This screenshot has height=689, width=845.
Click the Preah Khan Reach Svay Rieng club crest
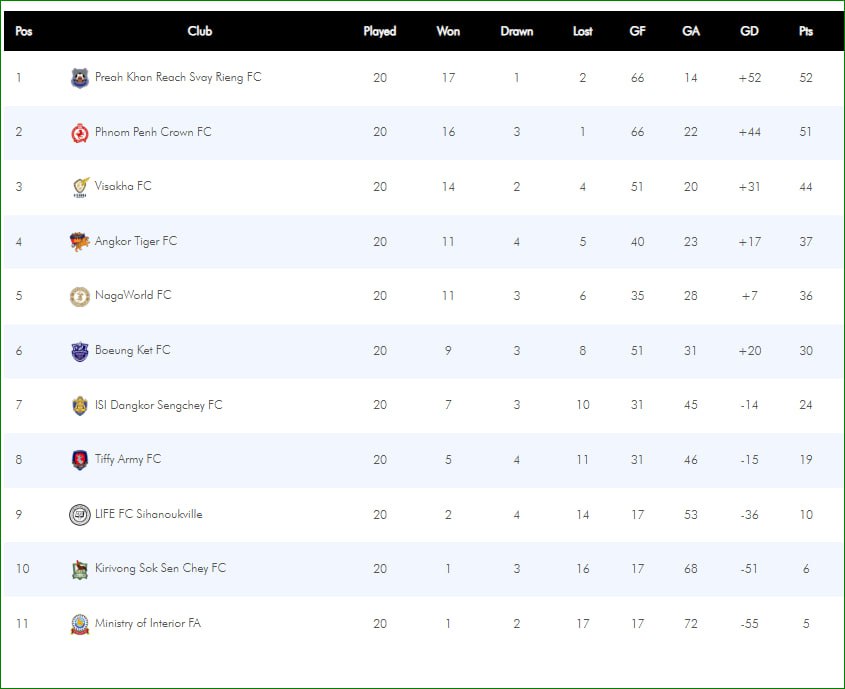pyautogui.click(x=80, y=78)
